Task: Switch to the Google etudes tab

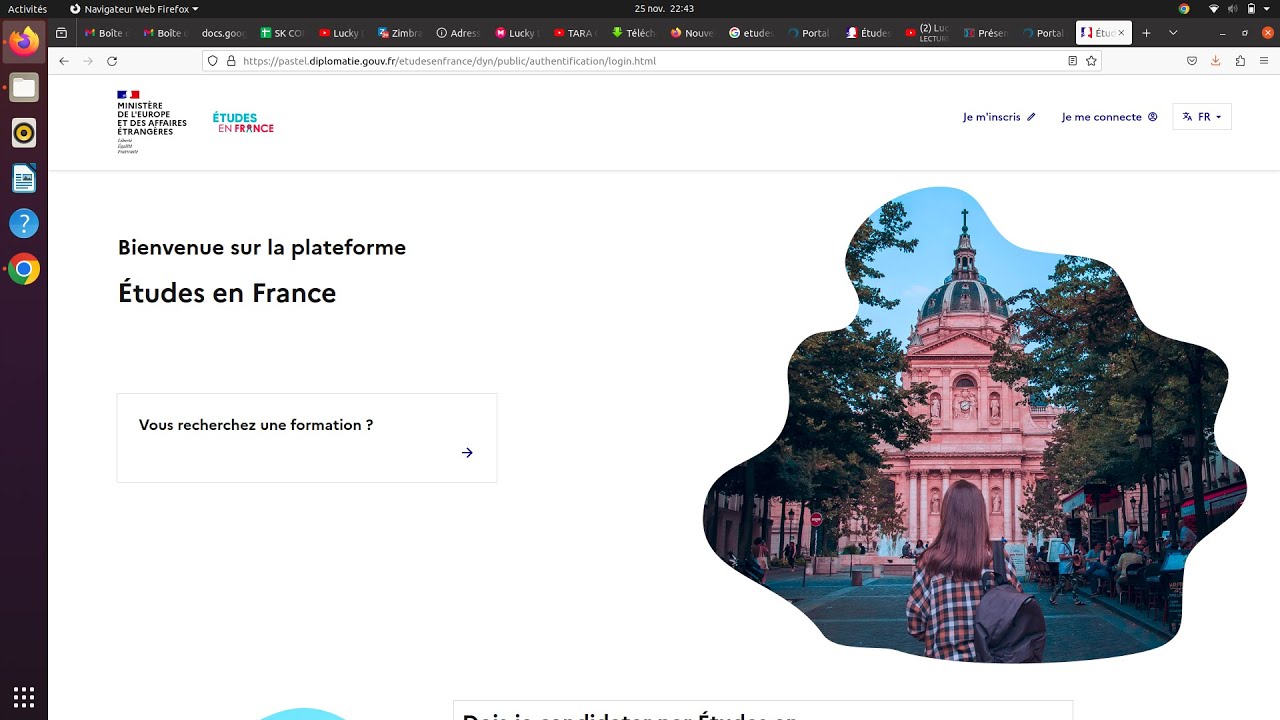Action: click(x=750, y=33)
